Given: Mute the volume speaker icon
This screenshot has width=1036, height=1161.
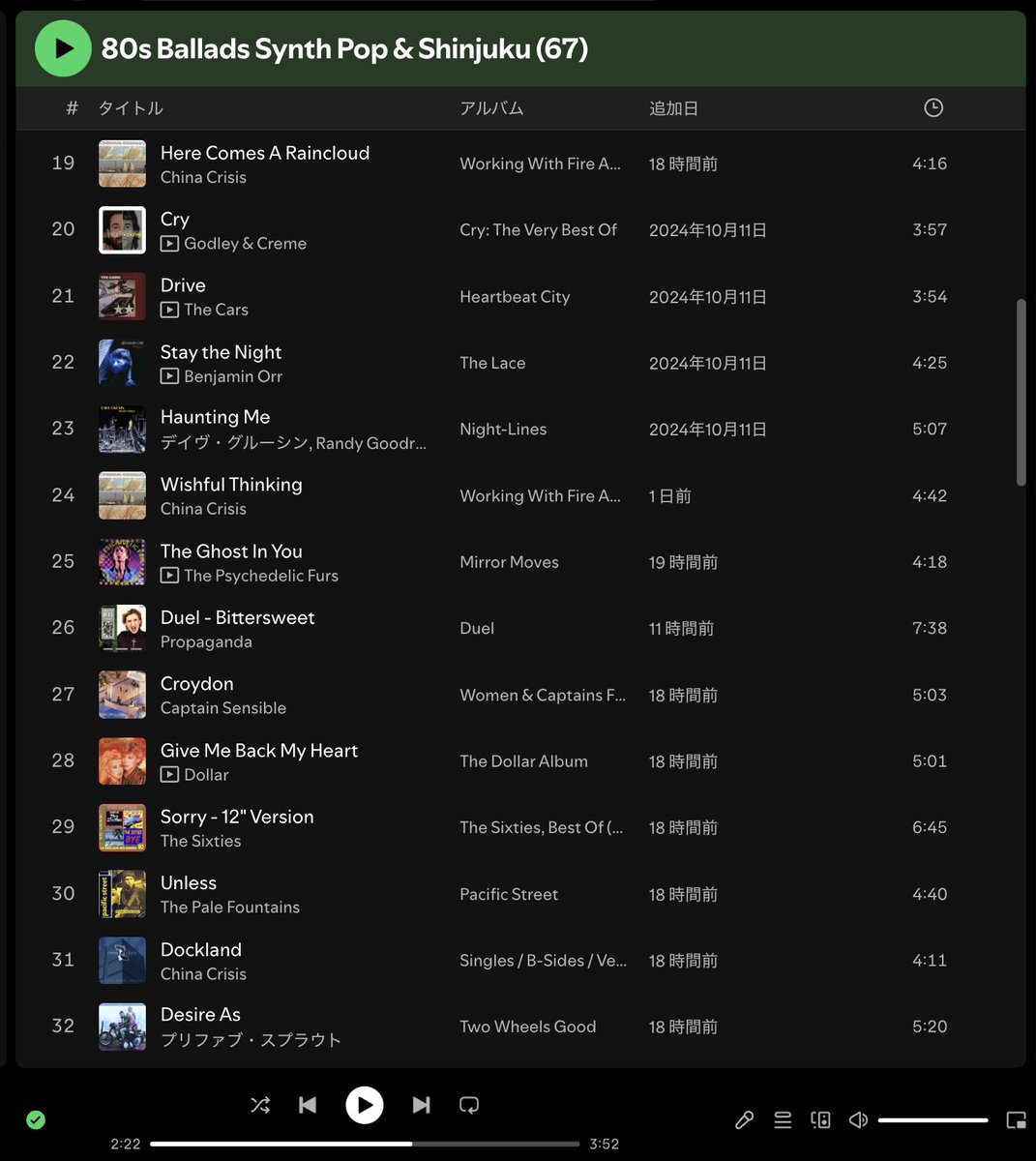Looking at the screenshot, I should (x=858, y=1120).
